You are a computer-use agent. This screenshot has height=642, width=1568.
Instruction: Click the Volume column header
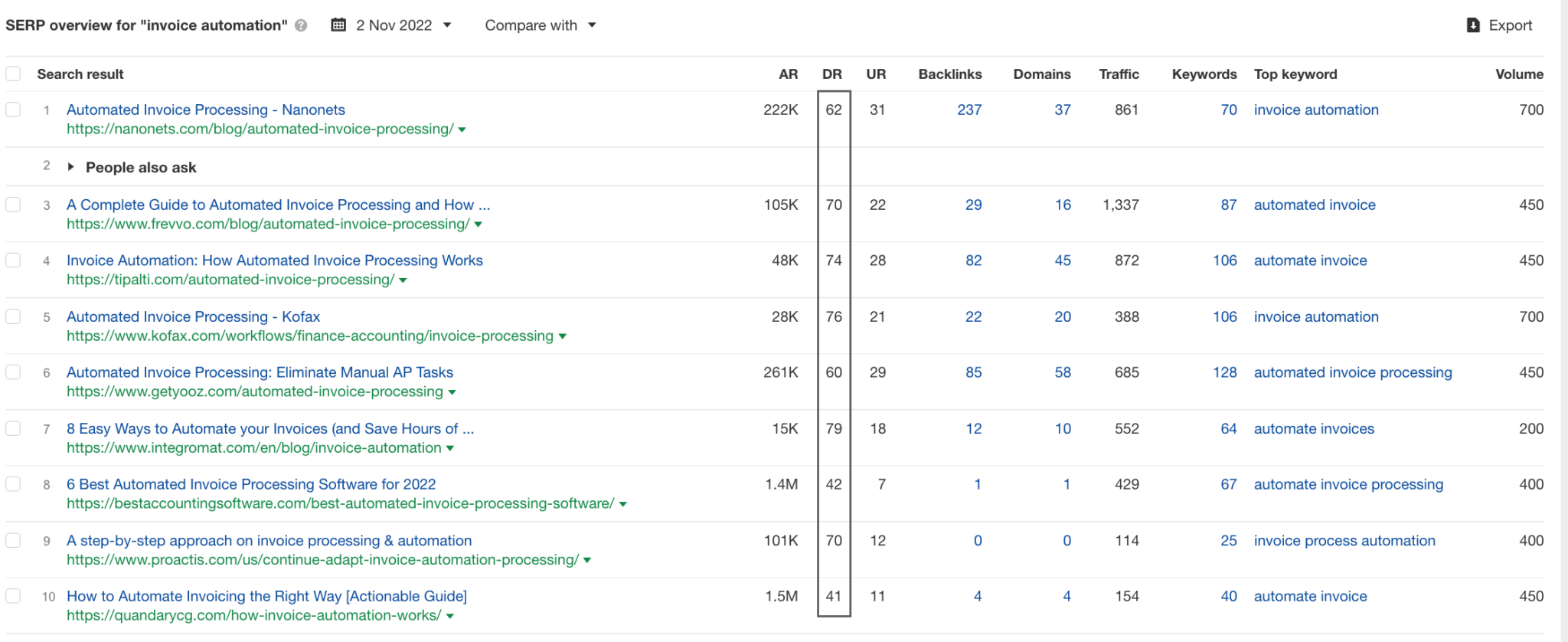point(1520,74)
